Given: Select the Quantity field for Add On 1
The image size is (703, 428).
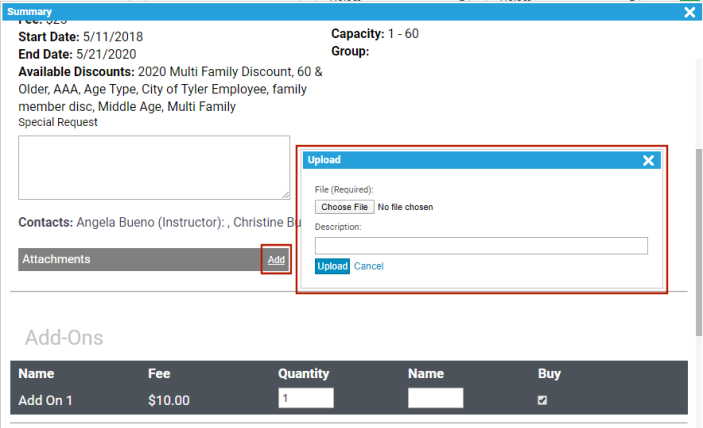Looking at the screenshot, I should click(305, 398).
